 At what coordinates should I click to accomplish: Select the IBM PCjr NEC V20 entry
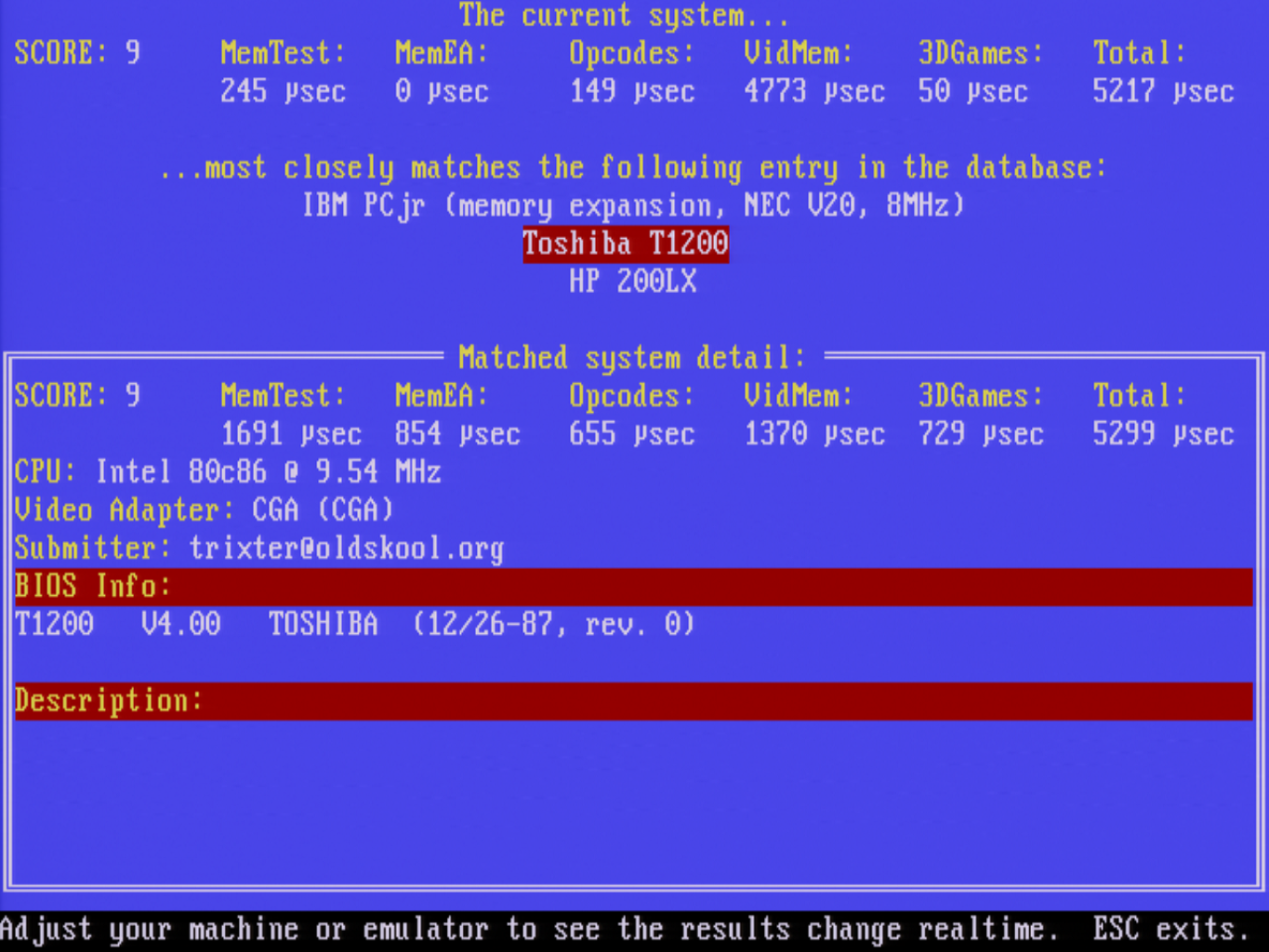coord(634,205)
